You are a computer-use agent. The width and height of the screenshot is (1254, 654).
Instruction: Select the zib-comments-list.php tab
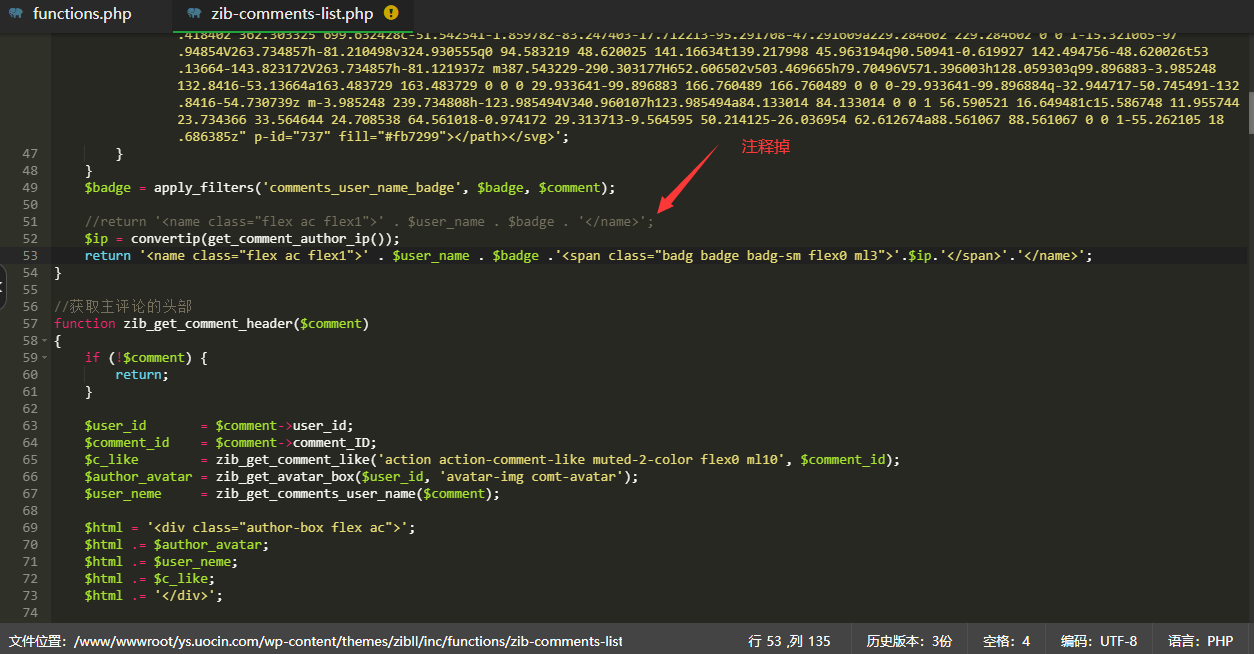(x=292, y=14)
